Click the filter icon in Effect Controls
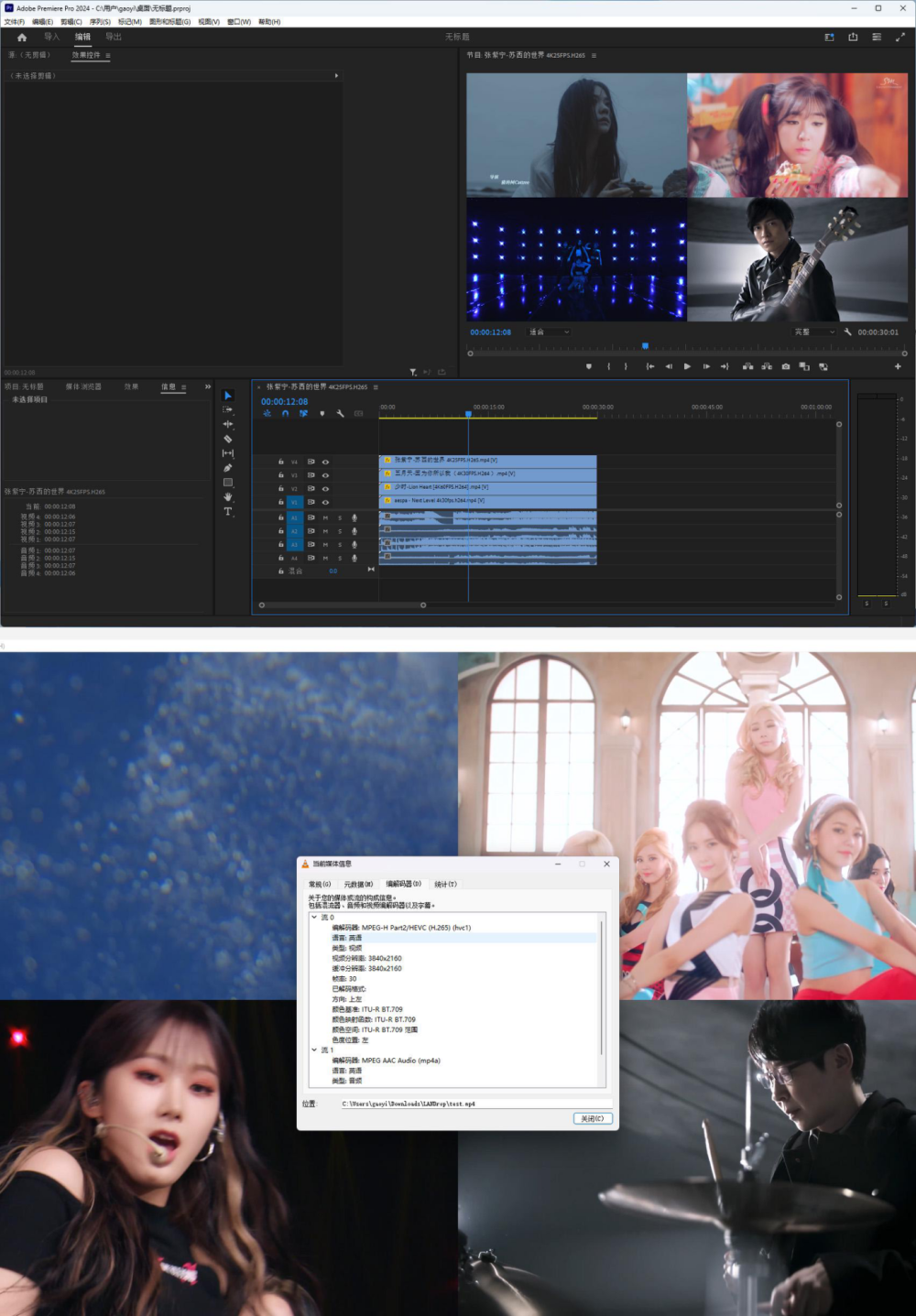916x1316 pixels. pyautogui.click(x=413, y=372)
